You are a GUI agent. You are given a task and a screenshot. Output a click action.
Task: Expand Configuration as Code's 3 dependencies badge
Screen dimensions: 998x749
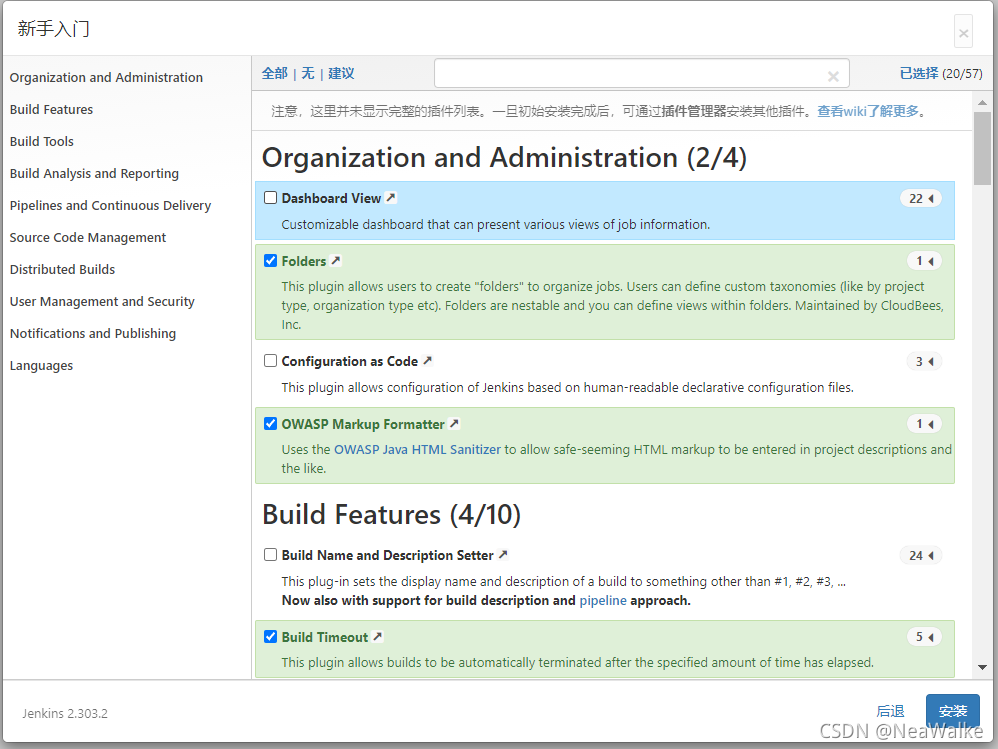924,361
